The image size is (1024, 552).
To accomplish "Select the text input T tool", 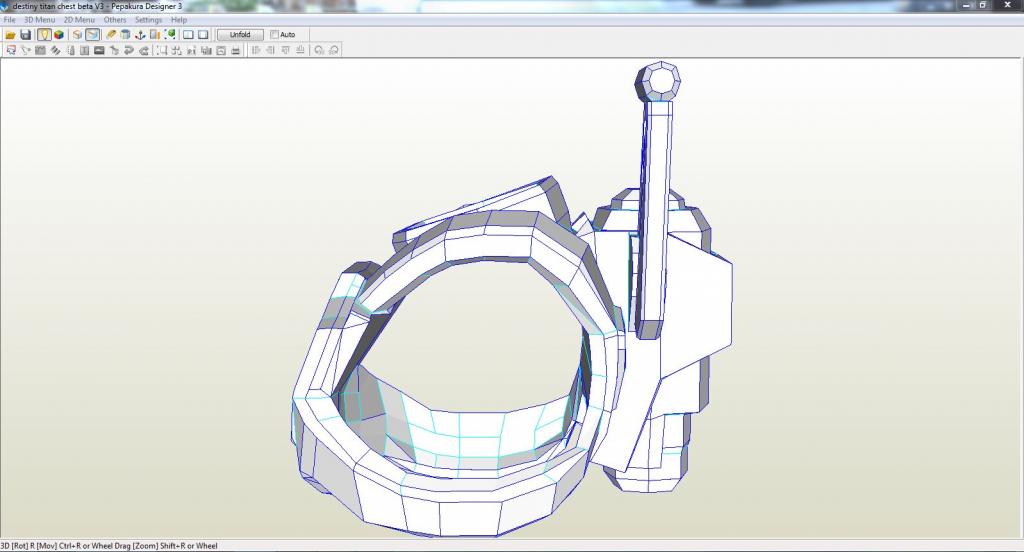I will tap(84, 50).
